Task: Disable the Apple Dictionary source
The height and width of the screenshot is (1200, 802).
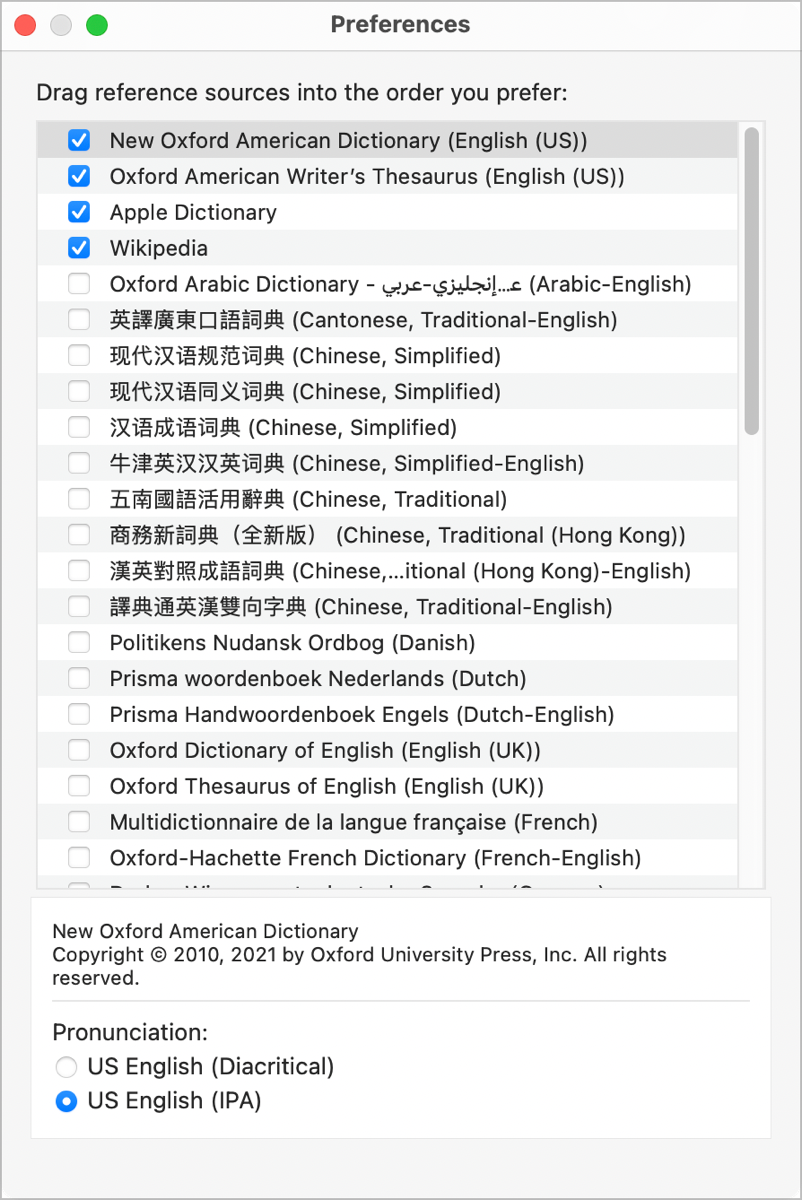Action: 79,213
